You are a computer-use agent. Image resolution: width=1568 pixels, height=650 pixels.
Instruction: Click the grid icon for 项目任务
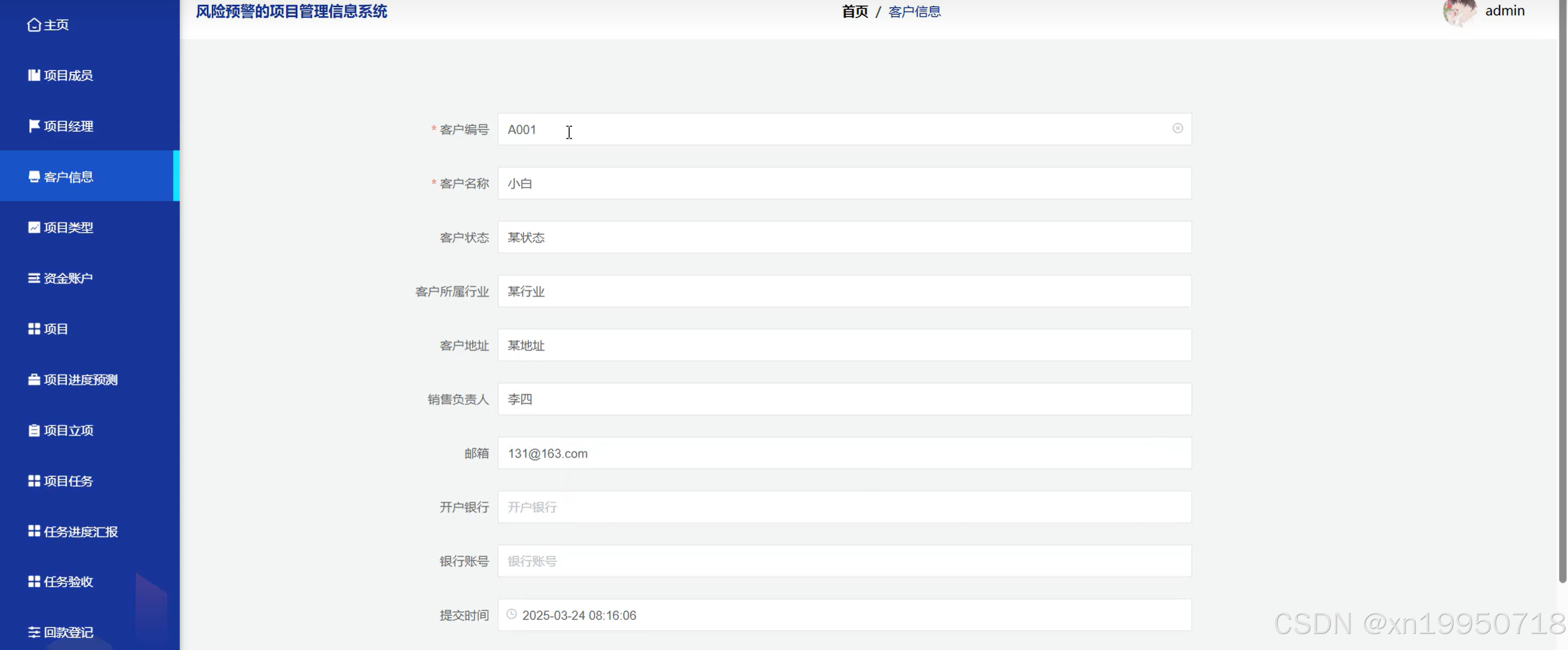[x=34, y=480]
